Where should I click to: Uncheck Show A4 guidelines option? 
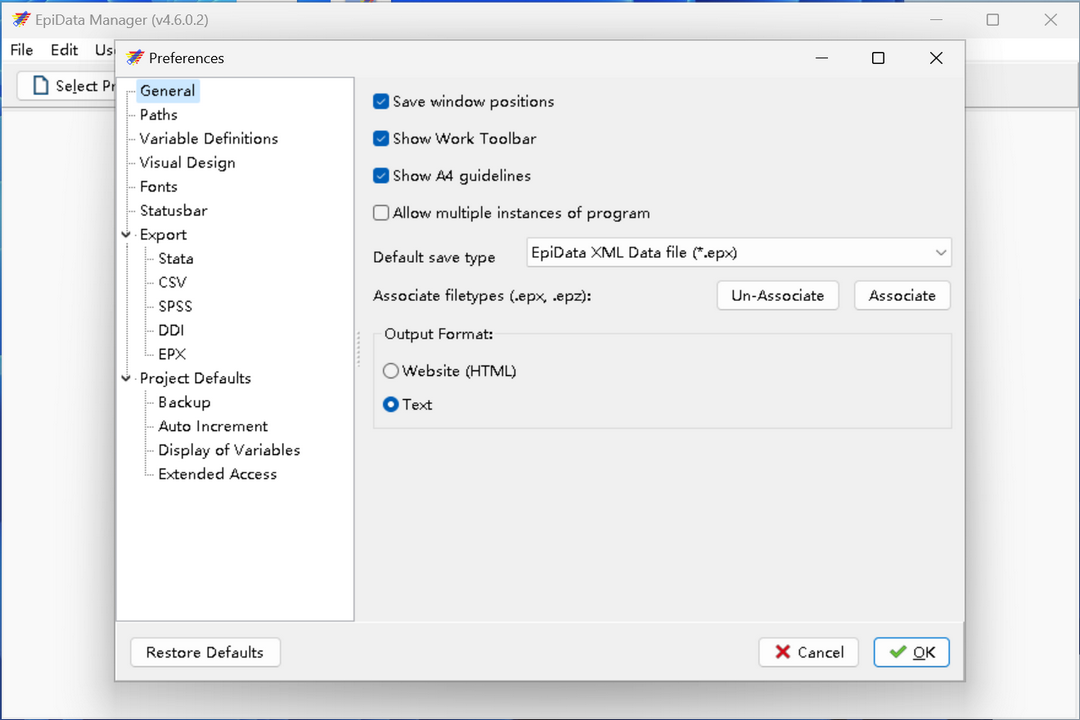381,176
